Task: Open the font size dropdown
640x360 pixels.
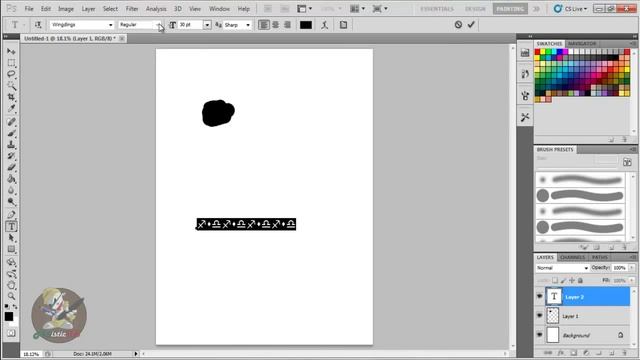Action: 207,25
